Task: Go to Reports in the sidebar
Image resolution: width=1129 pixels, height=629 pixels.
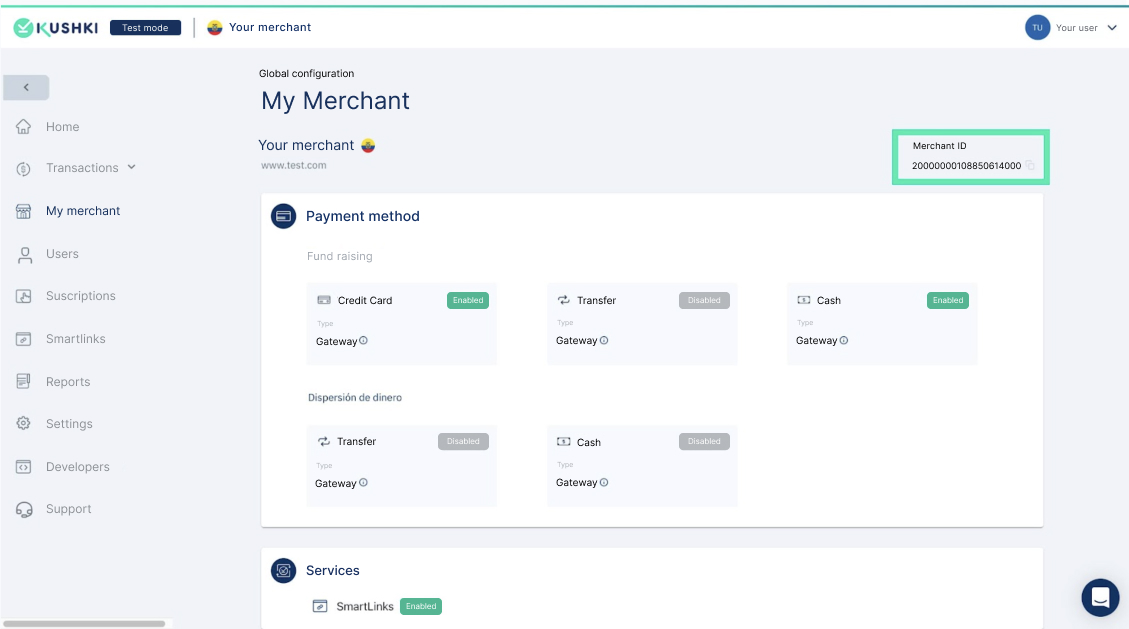Action: click(x=67, y=382)
